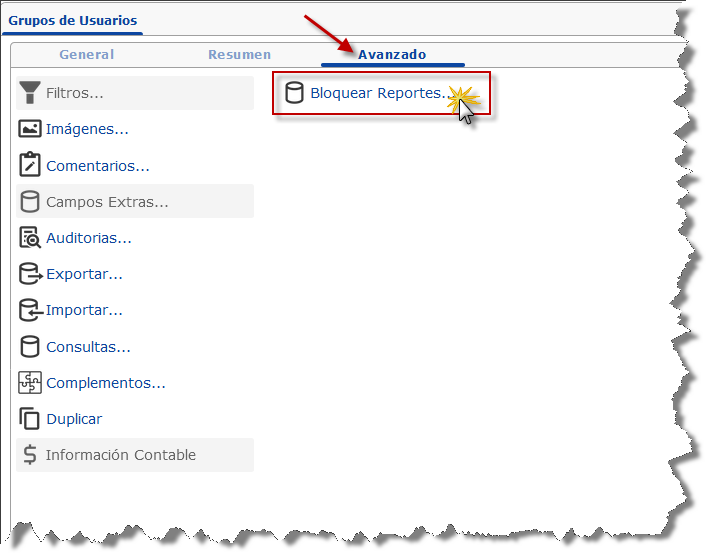Open the Grupos de Usuarios tab

pos(72,21)
